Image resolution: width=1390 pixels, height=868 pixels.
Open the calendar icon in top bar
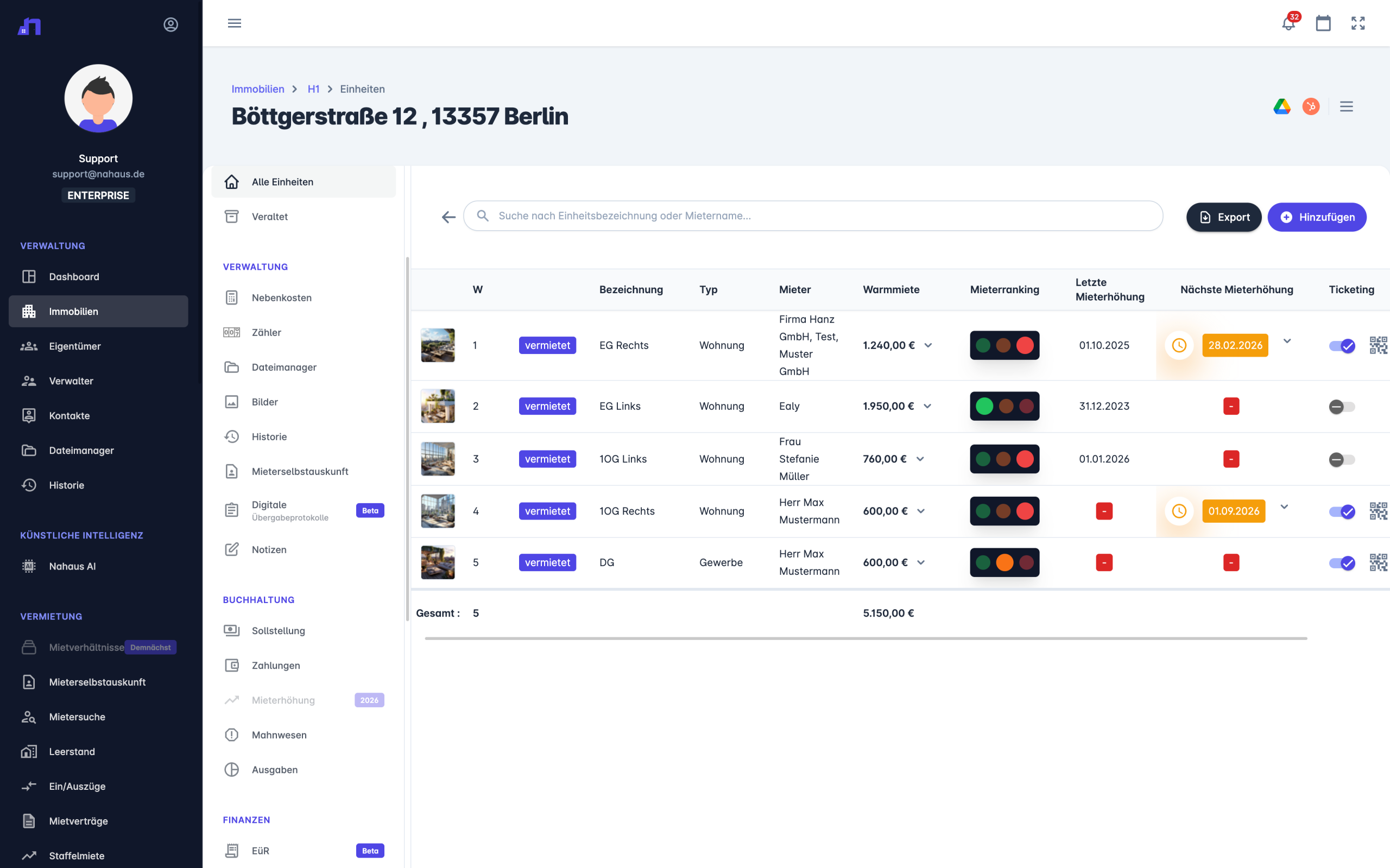click(1323, 23)
